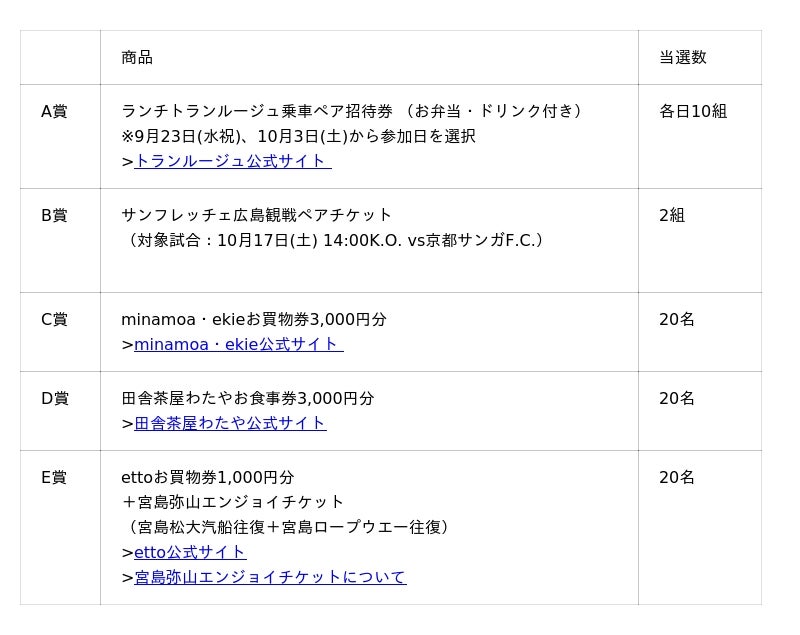Select the E賞 row label
800x635 pixels.
pyautogui.click(x=54, y=477)
